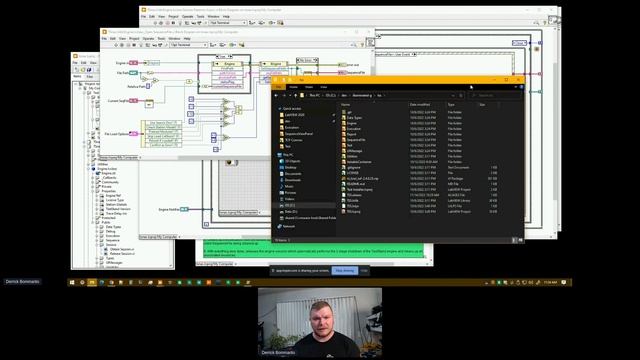Open the Project menu in the rearmost LabVIEW window
640x360 pixels.
pyautogui.click(x=173, y=16)
